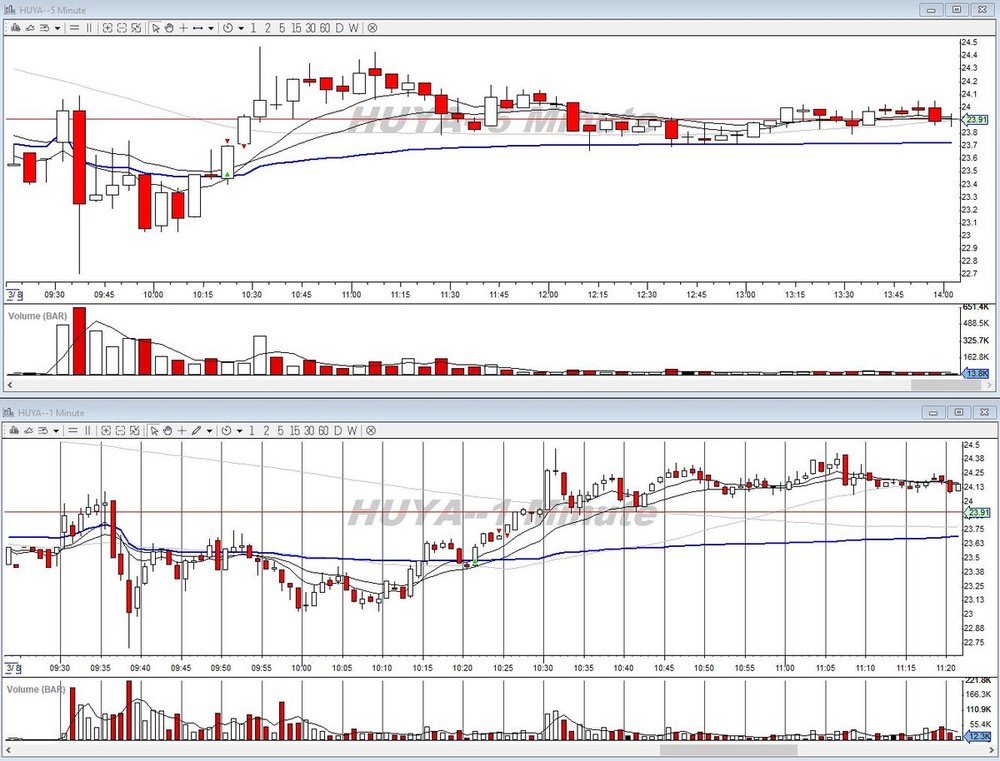
Task: Select the crosshair tool in 5 Minute toolbar
Action: (184, 28)
